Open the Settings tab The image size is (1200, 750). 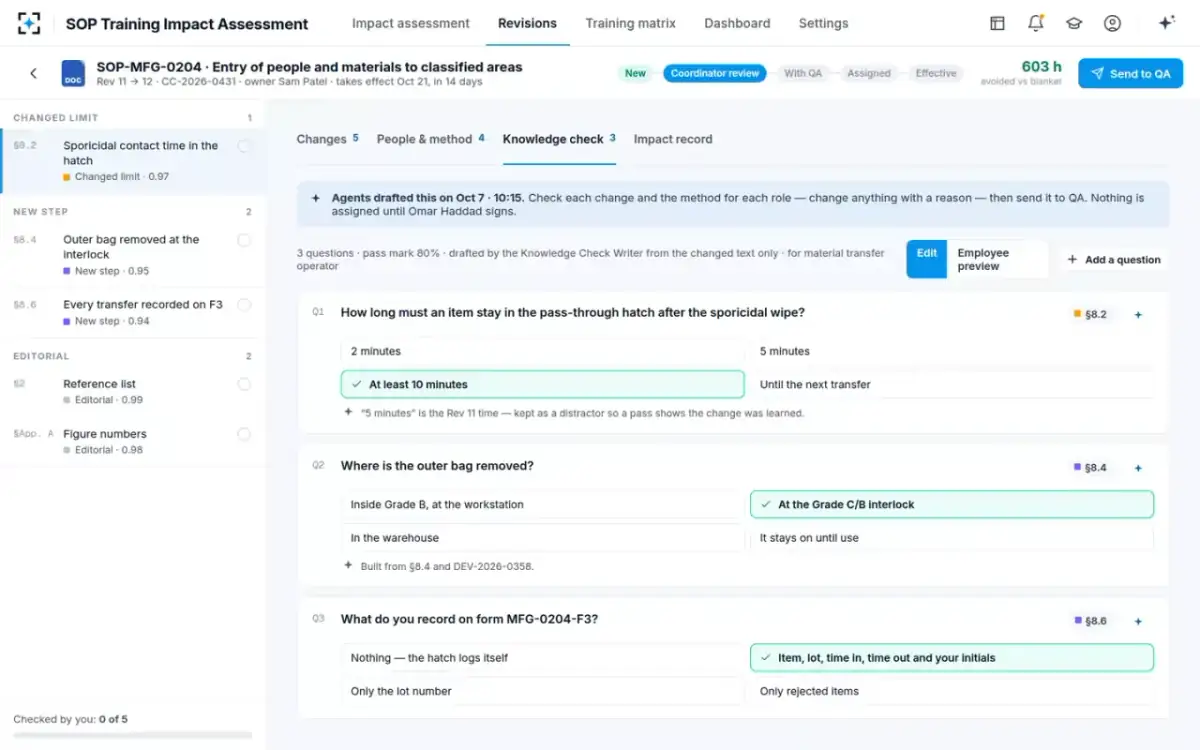tap(823, 23)
